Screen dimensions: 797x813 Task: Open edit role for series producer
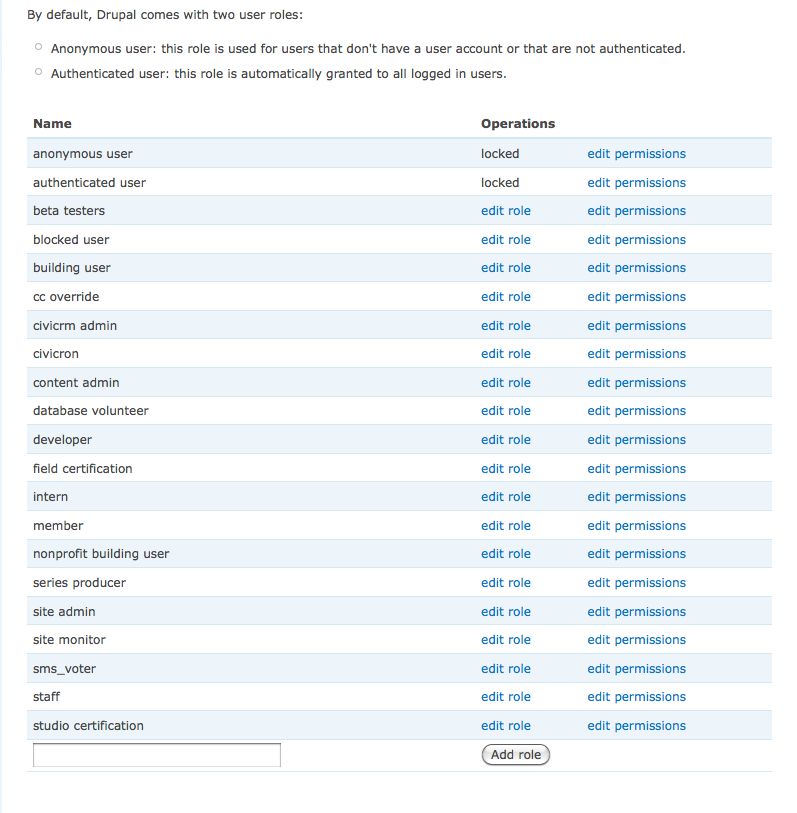[505, 583]
